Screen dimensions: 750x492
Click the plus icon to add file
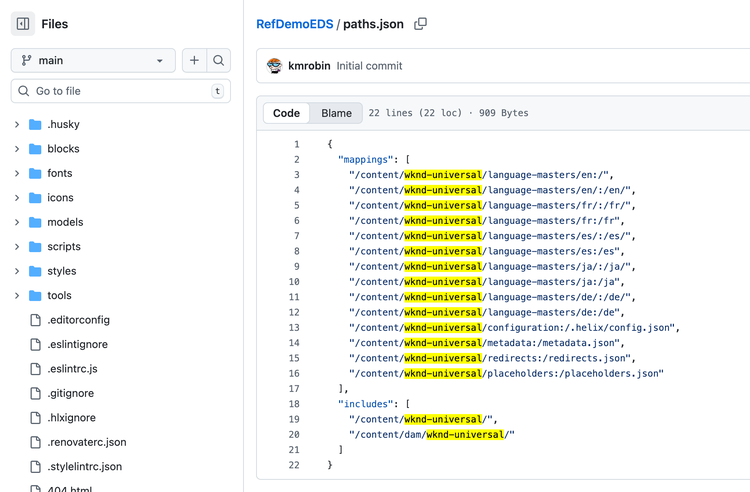[194, 61]
